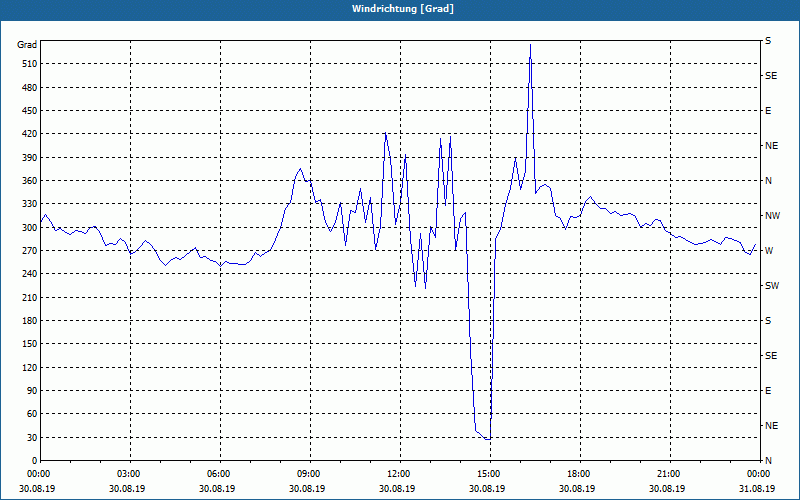Image resolution: width=800 pixels, height=500 pixels.
Task: Pick the 90 y-axis value
Action: coord(32,391)
